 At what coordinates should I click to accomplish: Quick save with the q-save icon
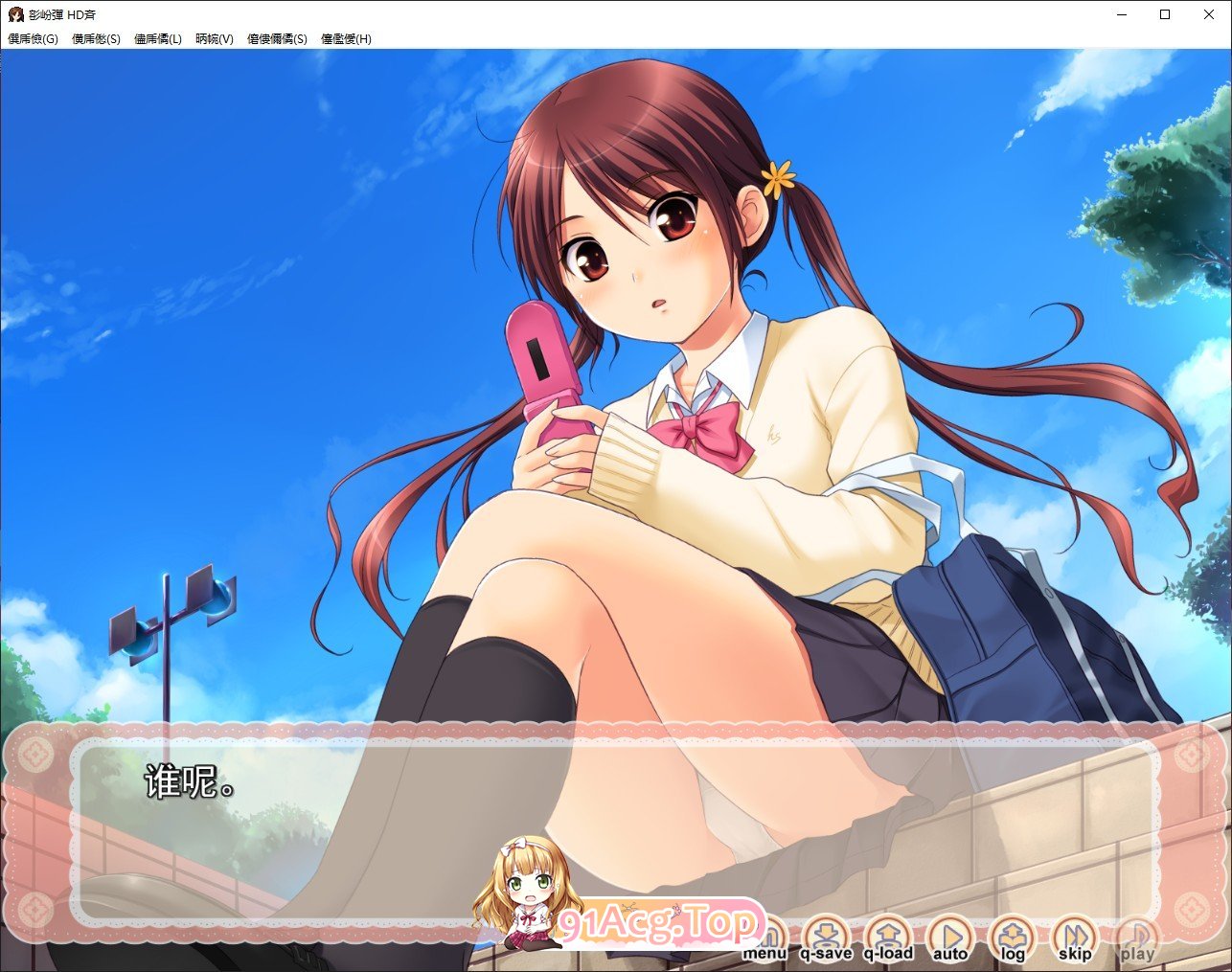coord(826,938)
